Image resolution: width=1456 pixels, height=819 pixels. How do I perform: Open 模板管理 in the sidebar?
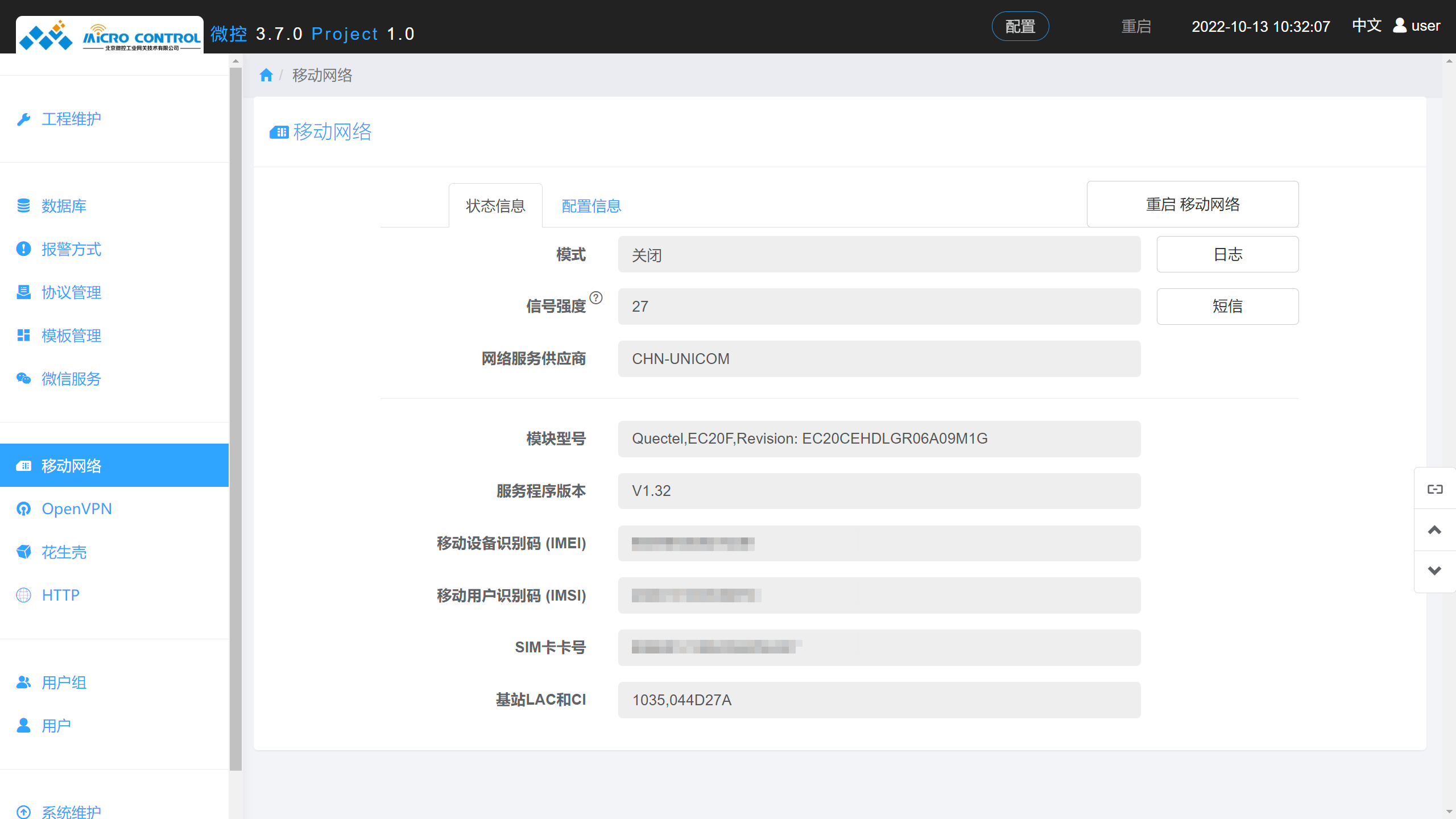click(x=71, y=336)
